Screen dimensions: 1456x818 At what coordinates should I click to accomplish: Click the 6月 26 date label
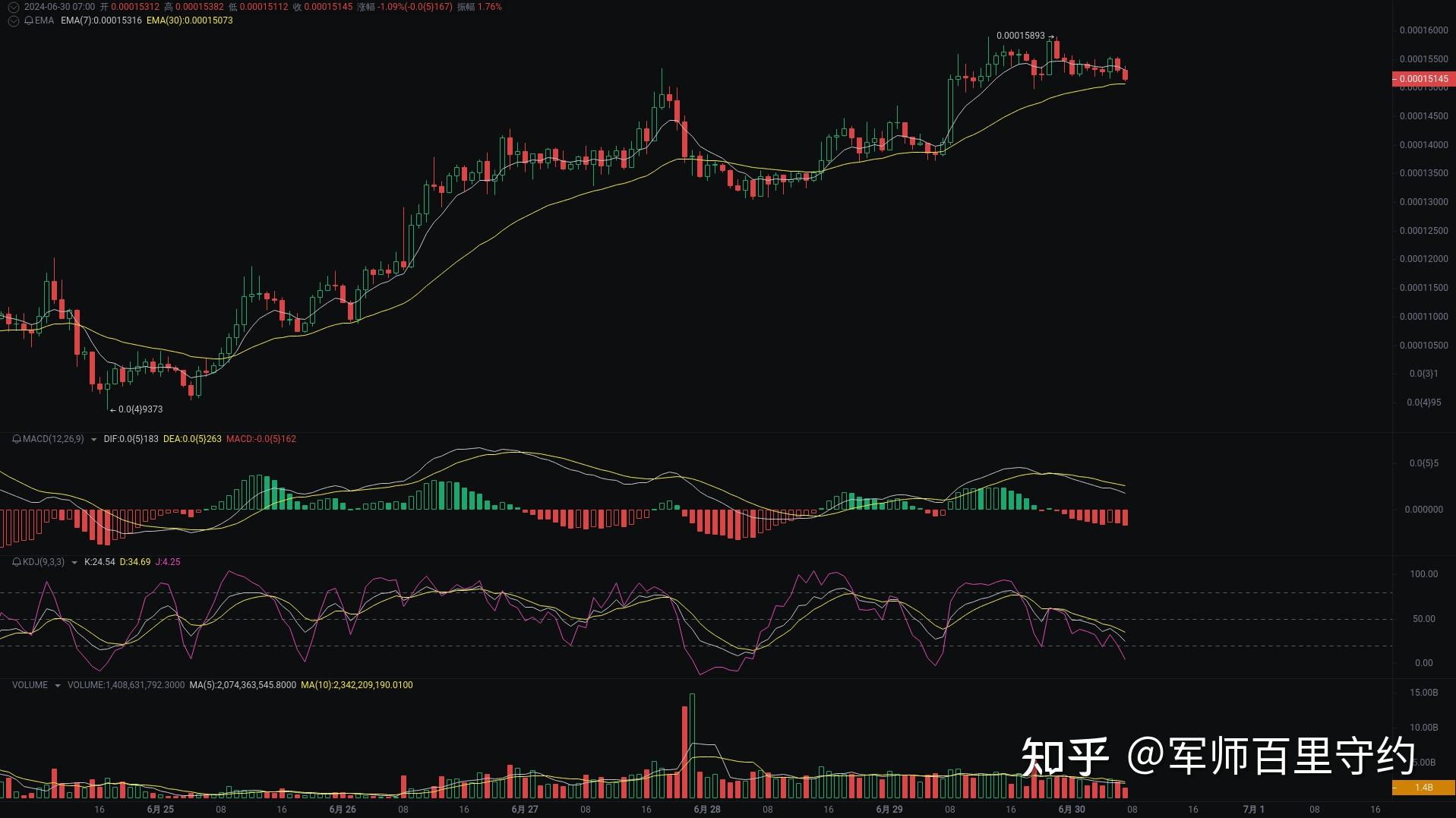point(343,810)
